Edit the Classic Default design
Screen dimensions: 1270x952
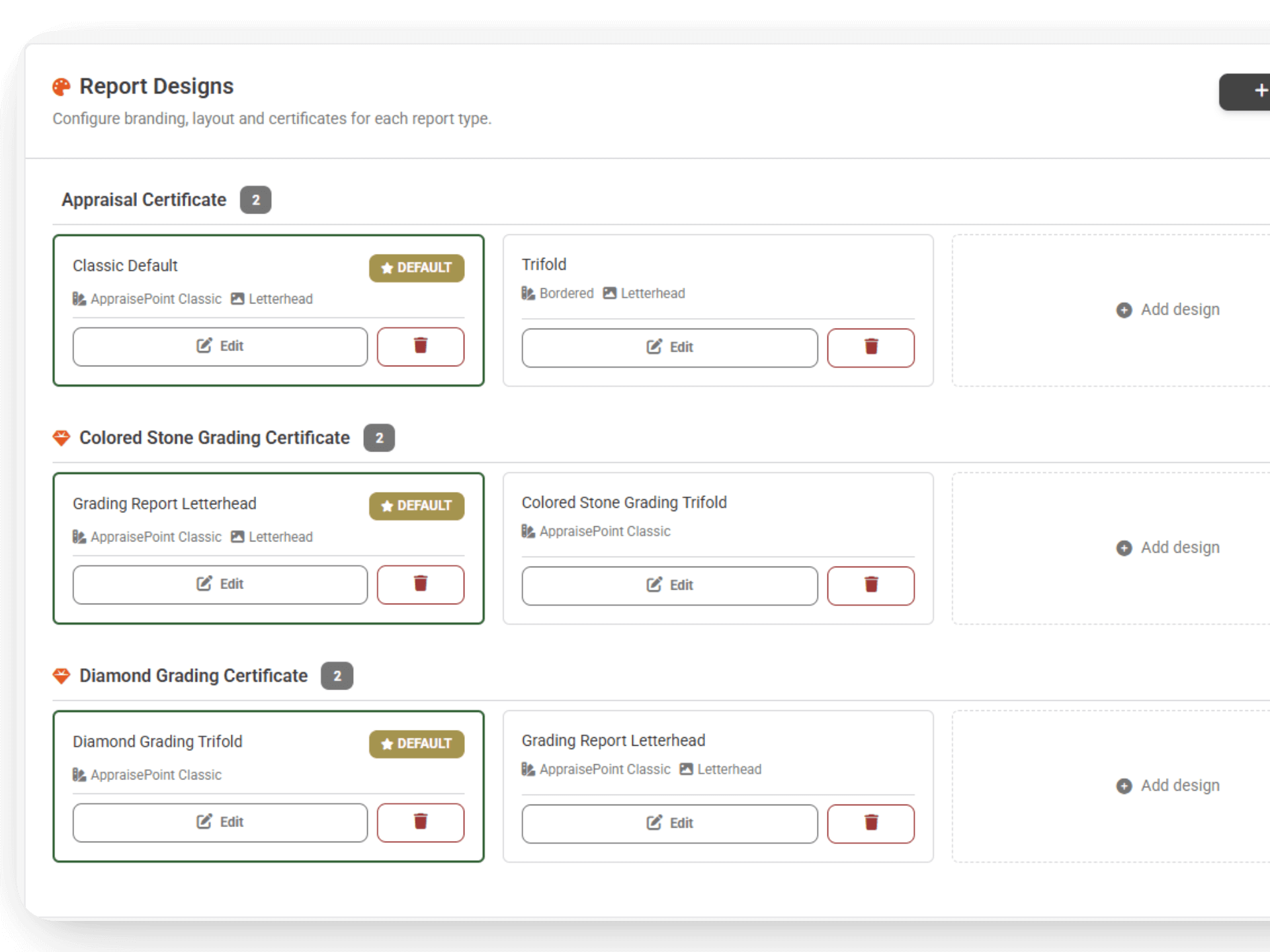[220, 346]
